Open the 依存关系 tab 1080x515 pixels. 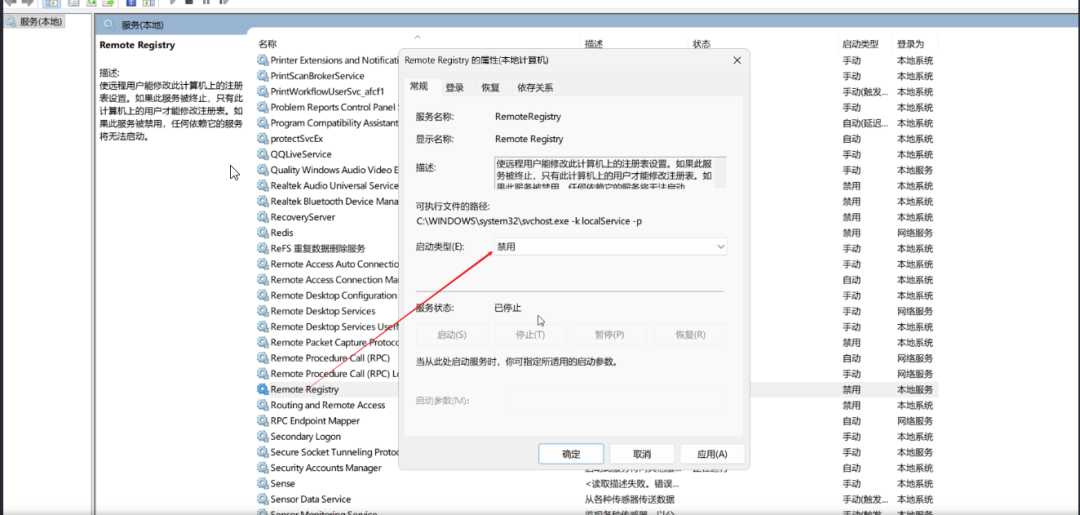click(x=535, y=88)
